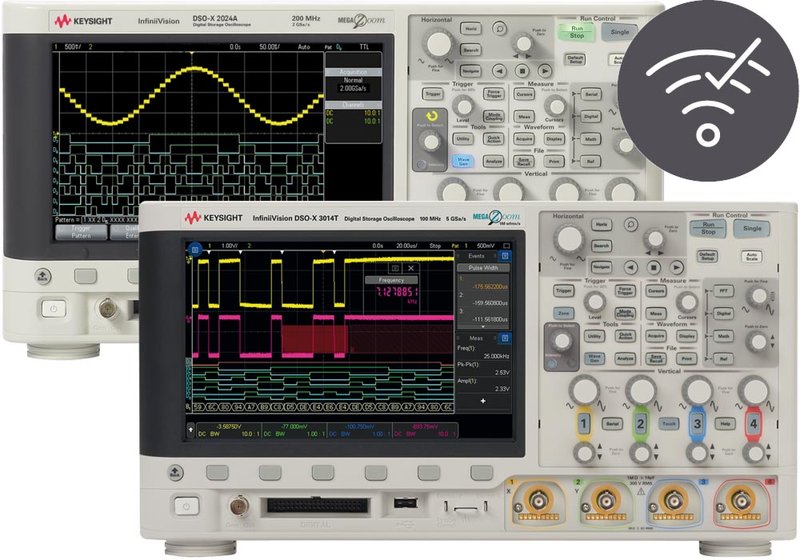Tap the Pk-Pk(1) 2.53V measurement readout
Screen dimensions: 800x560
[x=483, y=368]
